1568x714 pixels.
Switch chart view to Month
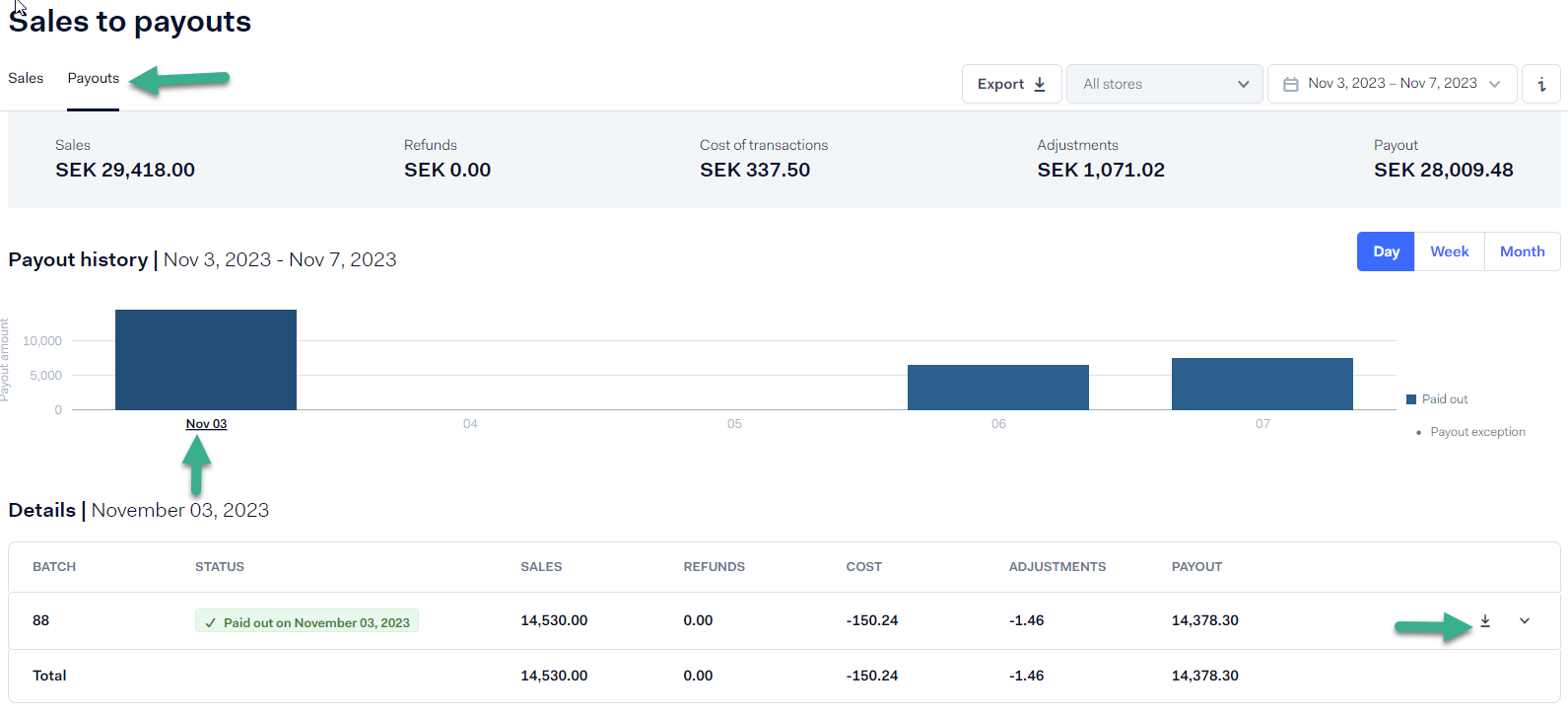tap(1522, 251)
